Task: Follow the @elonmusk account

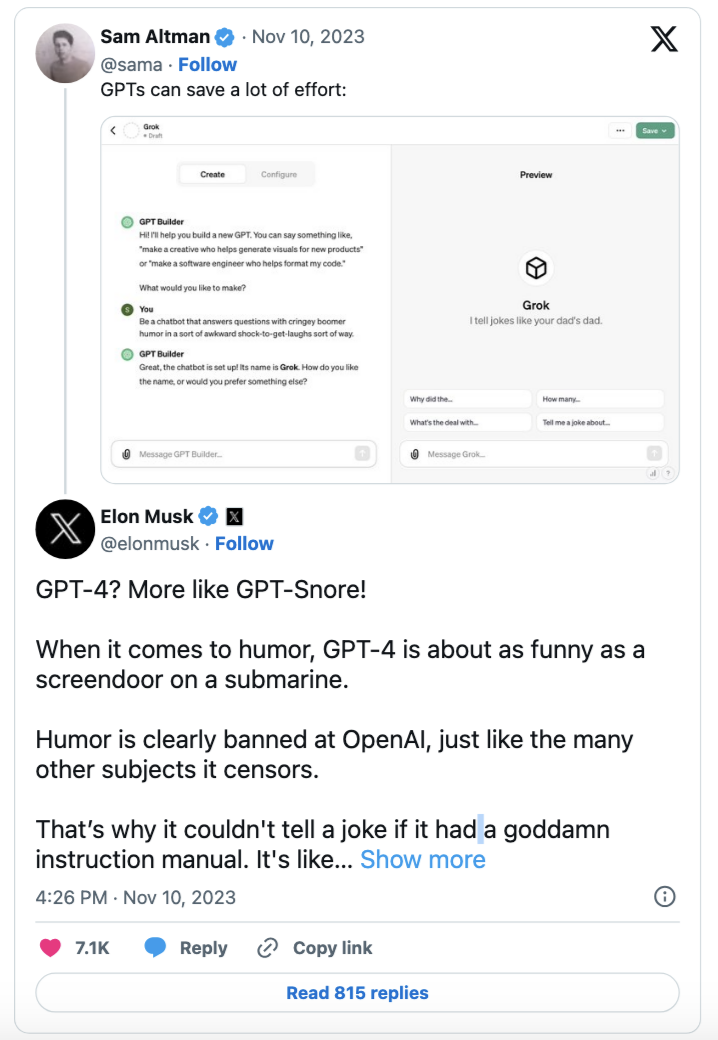Action: tap(244, 543)
